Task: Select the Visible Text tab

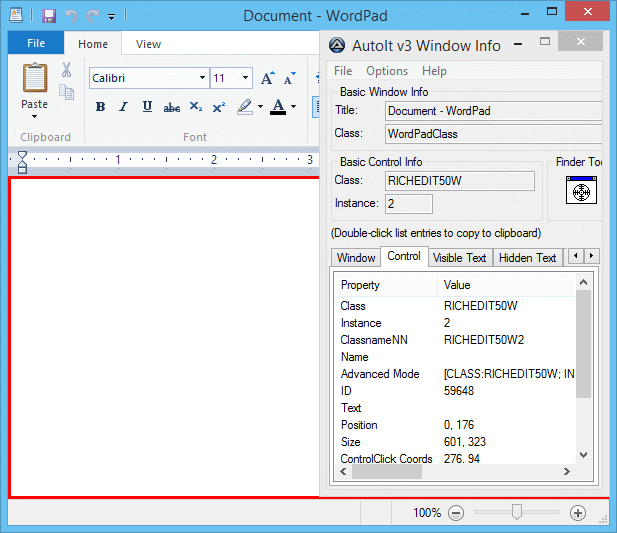Action: [x=459, y=258]
